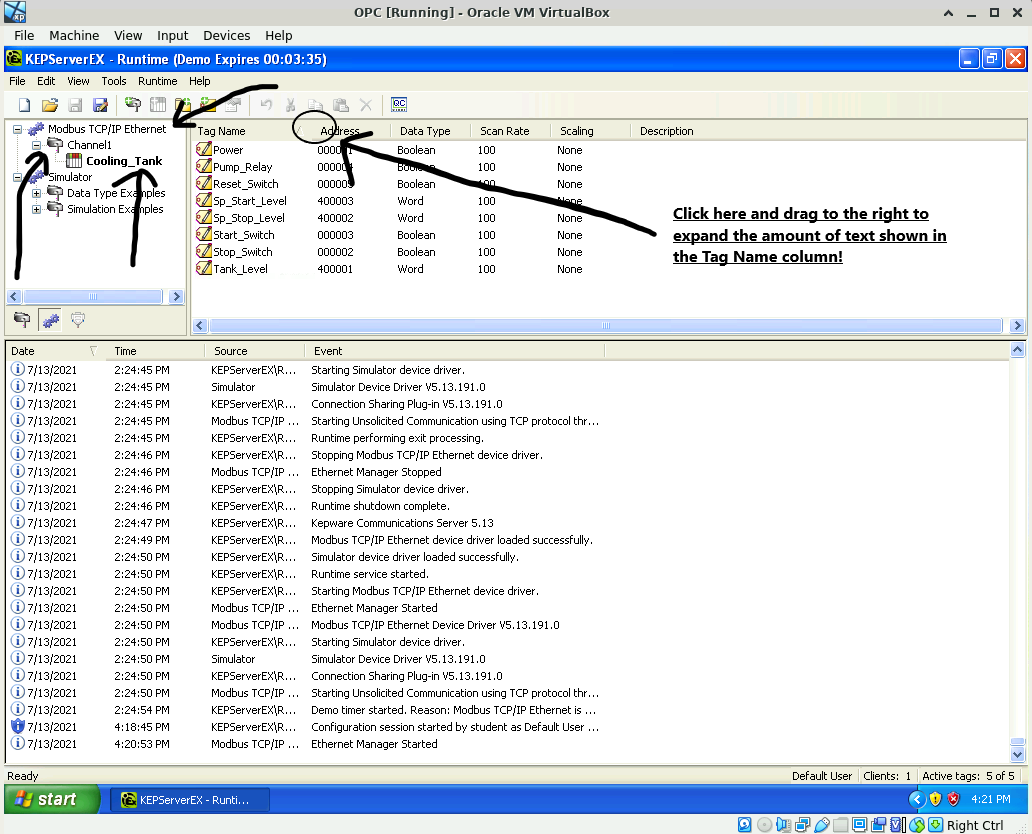Click the USB plug icon in VirtualBox status bar
This screenshot has width=1032, height=834.
tap(821, 825)
